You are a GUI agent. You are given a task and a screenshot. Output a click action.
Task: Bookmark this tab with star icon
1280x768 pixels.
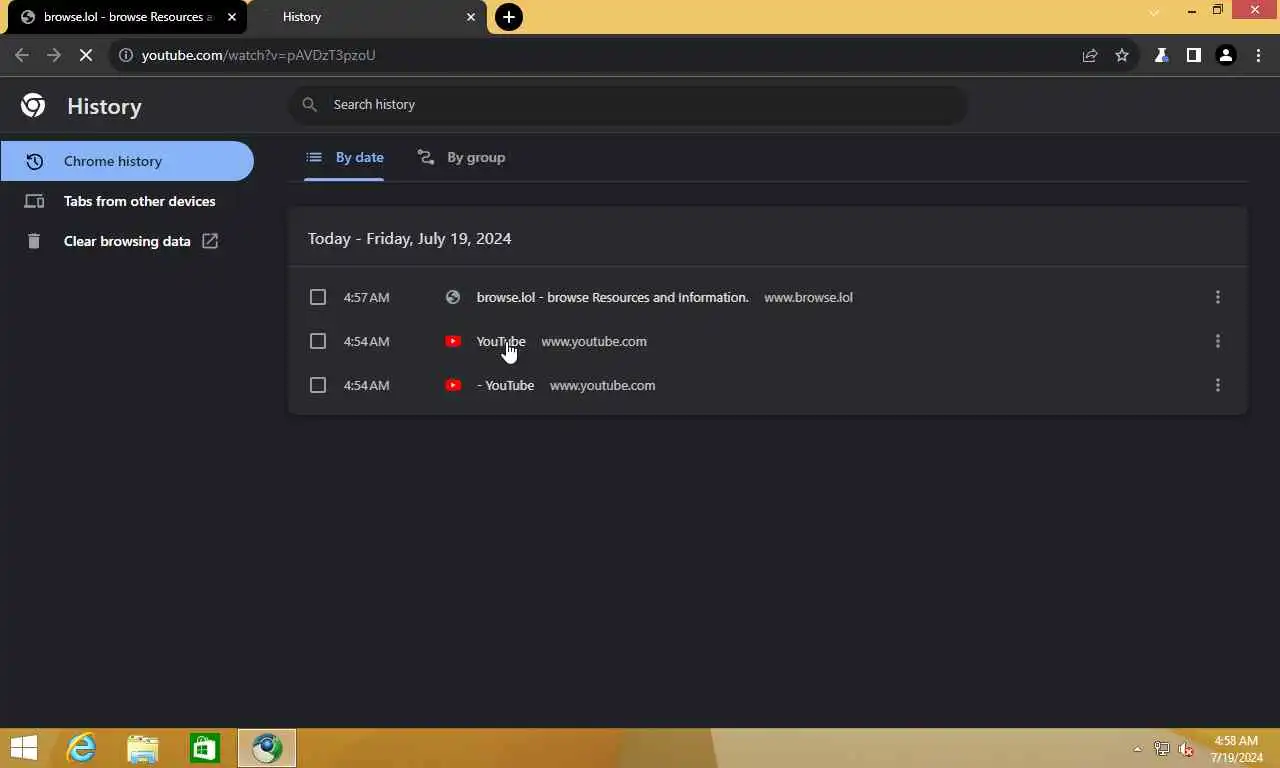coord(1122,55)
